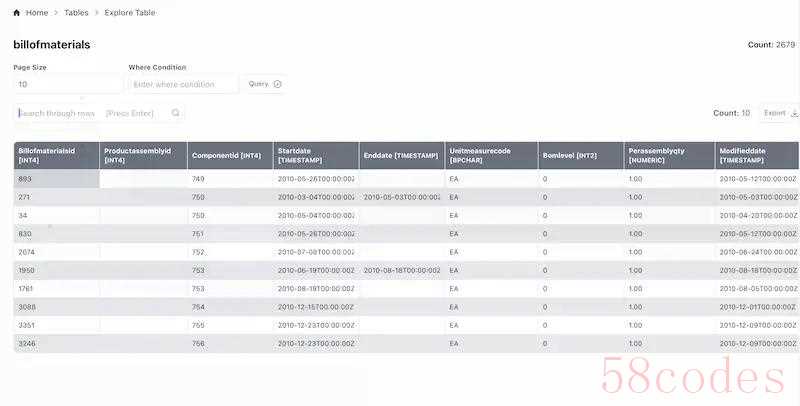This screenshot has height=406, width=800.
Task: Click the download icon beside Export
Action: pyautogui.click(x=795, y=113)
